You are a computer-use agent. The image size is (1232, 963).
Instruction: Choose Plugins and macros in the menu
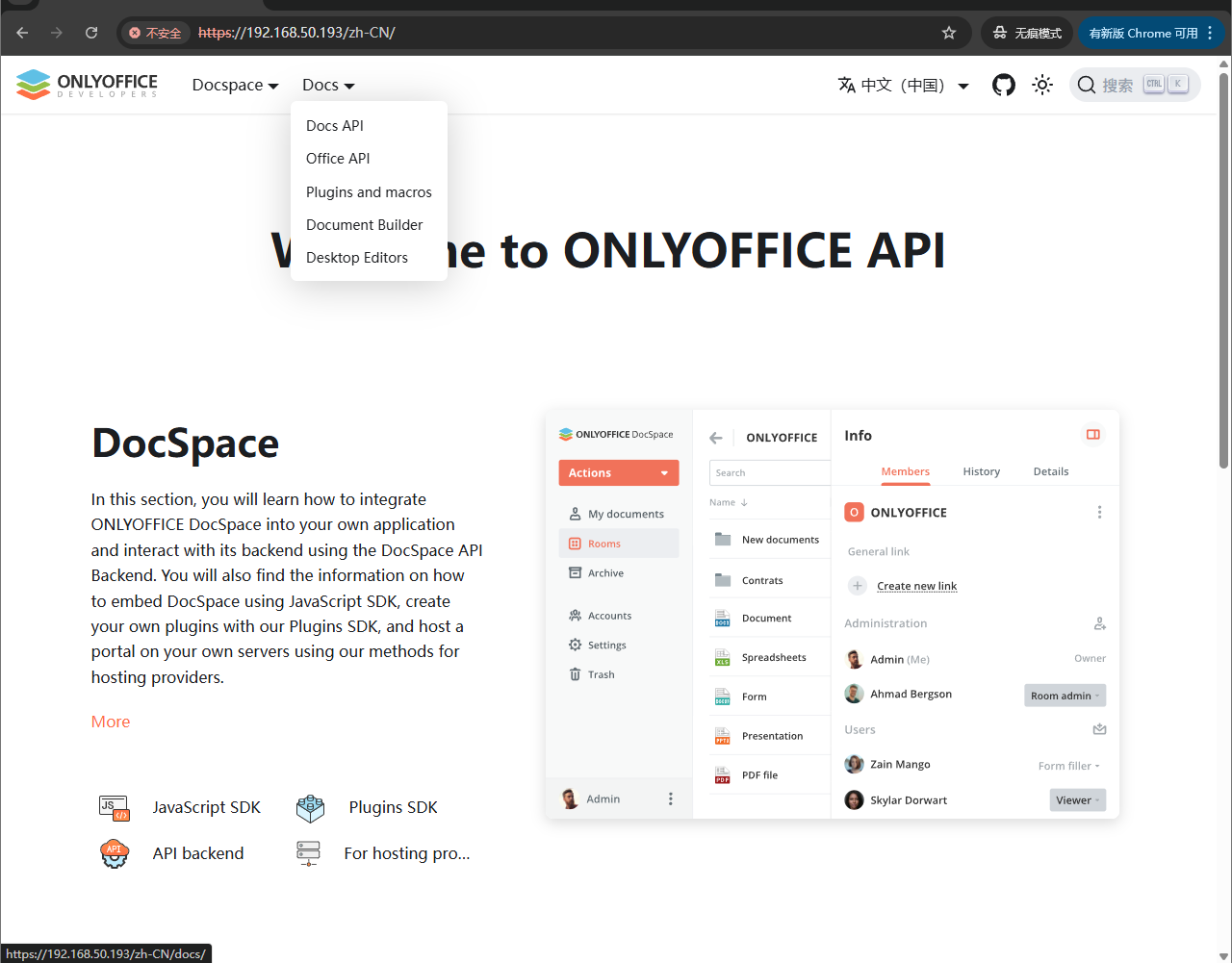point(369,192)
